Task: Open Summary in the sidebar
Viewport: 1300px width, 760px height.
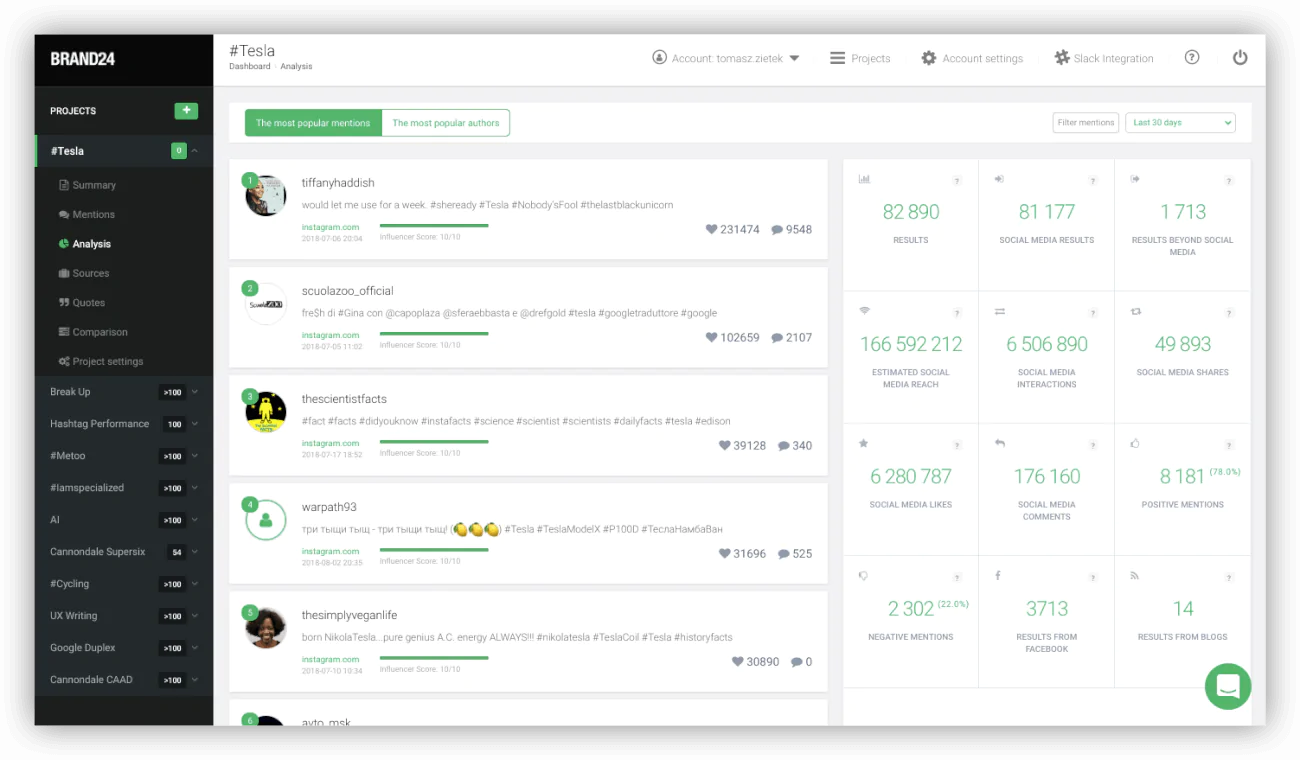Action: (x=94, y=185)
